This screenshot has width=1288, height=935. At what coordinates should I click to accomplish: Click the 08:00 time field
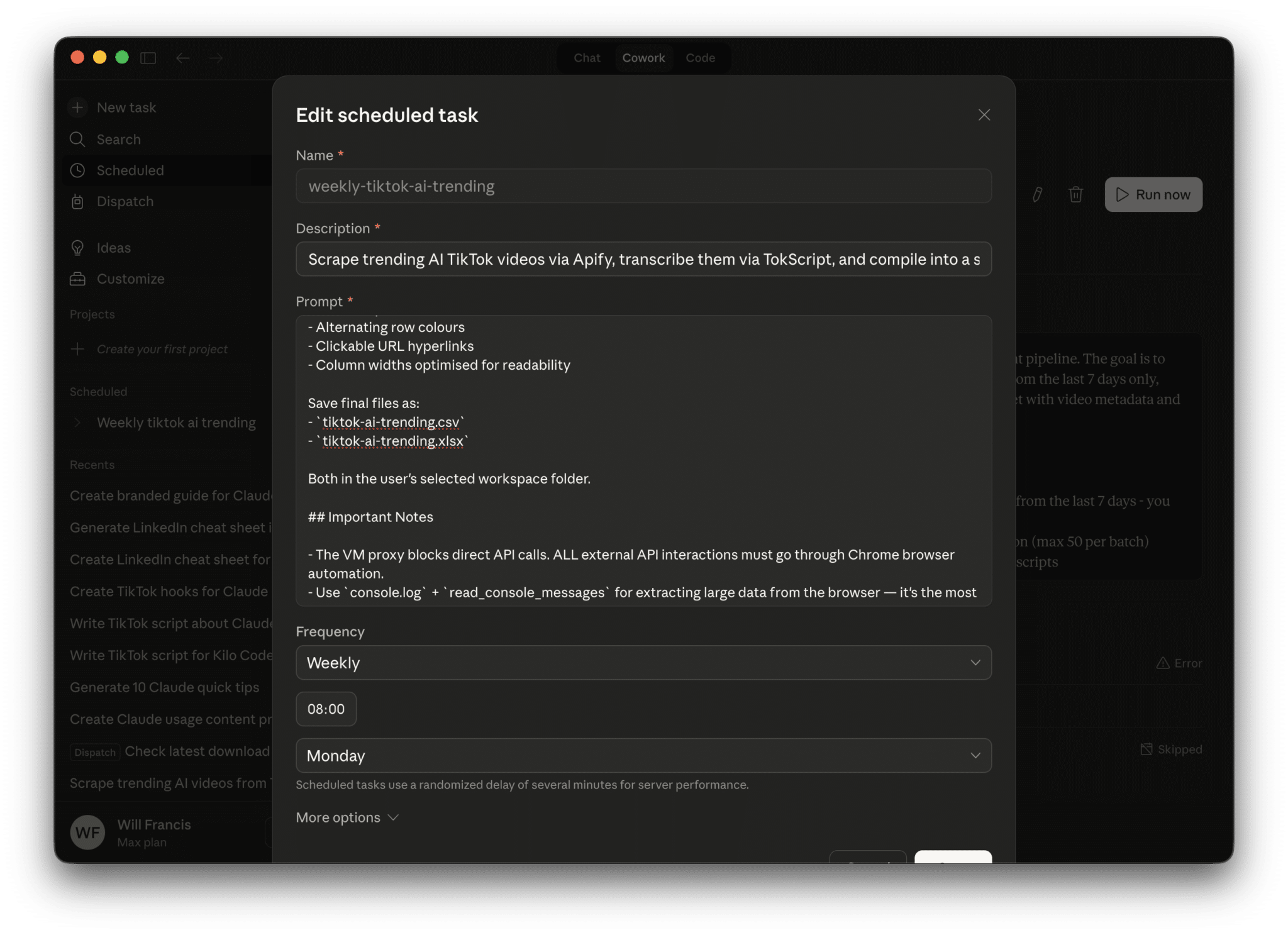(x=326, y=709)
